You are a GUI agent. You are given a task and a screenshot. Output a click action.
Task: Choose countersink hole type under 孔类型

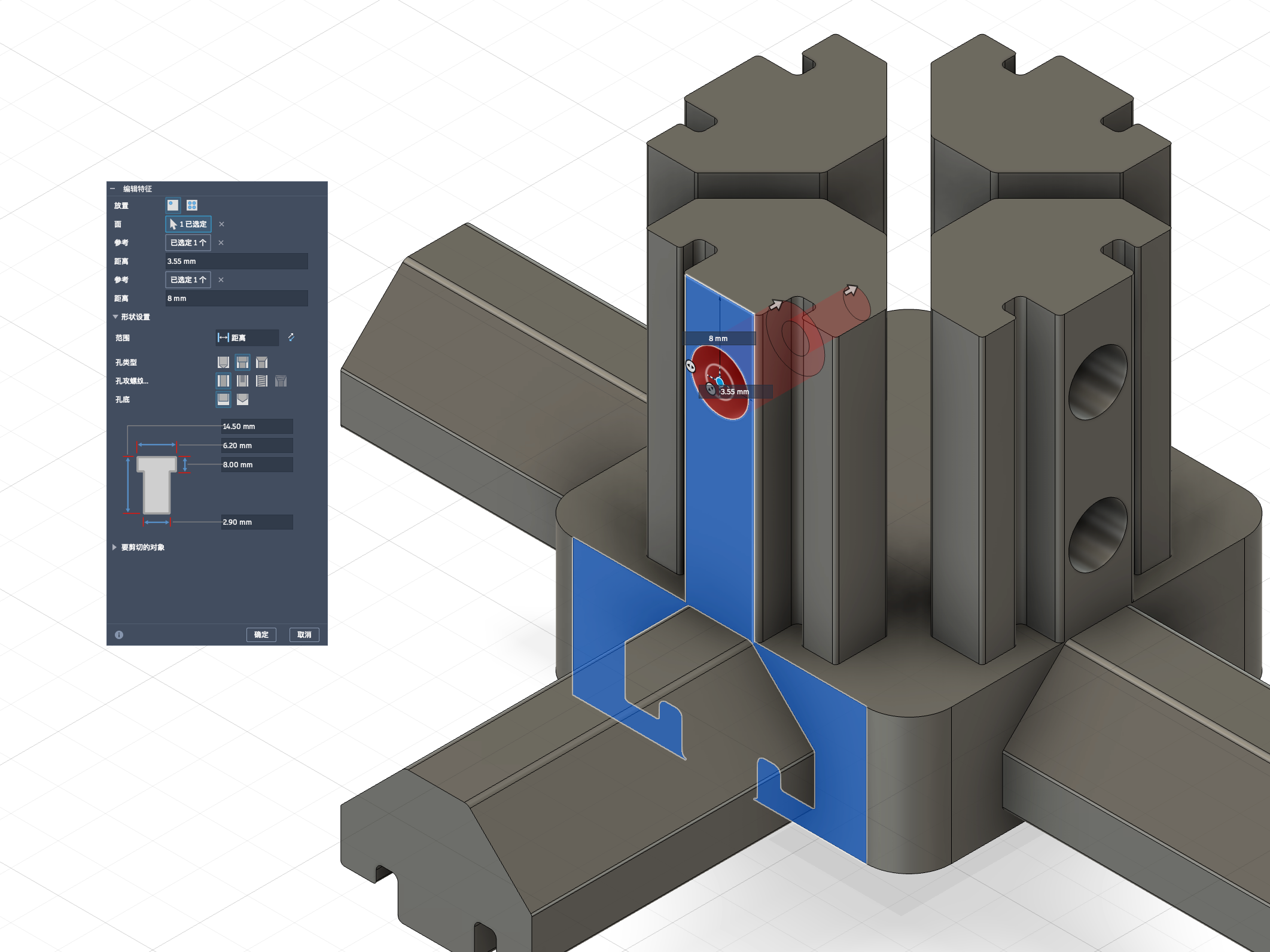click(261, 363)
